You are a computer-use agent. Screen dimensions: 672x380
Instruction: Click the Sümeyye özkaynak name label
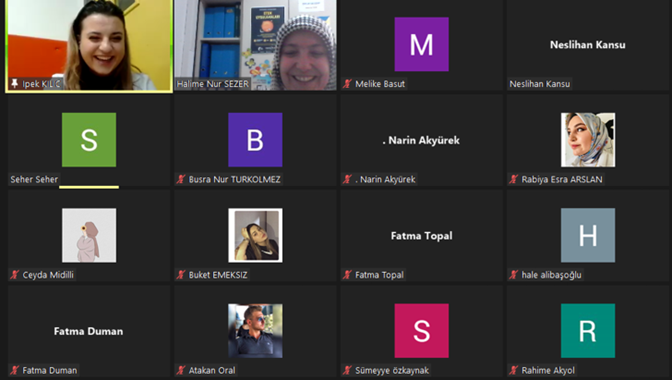(392, 371)
